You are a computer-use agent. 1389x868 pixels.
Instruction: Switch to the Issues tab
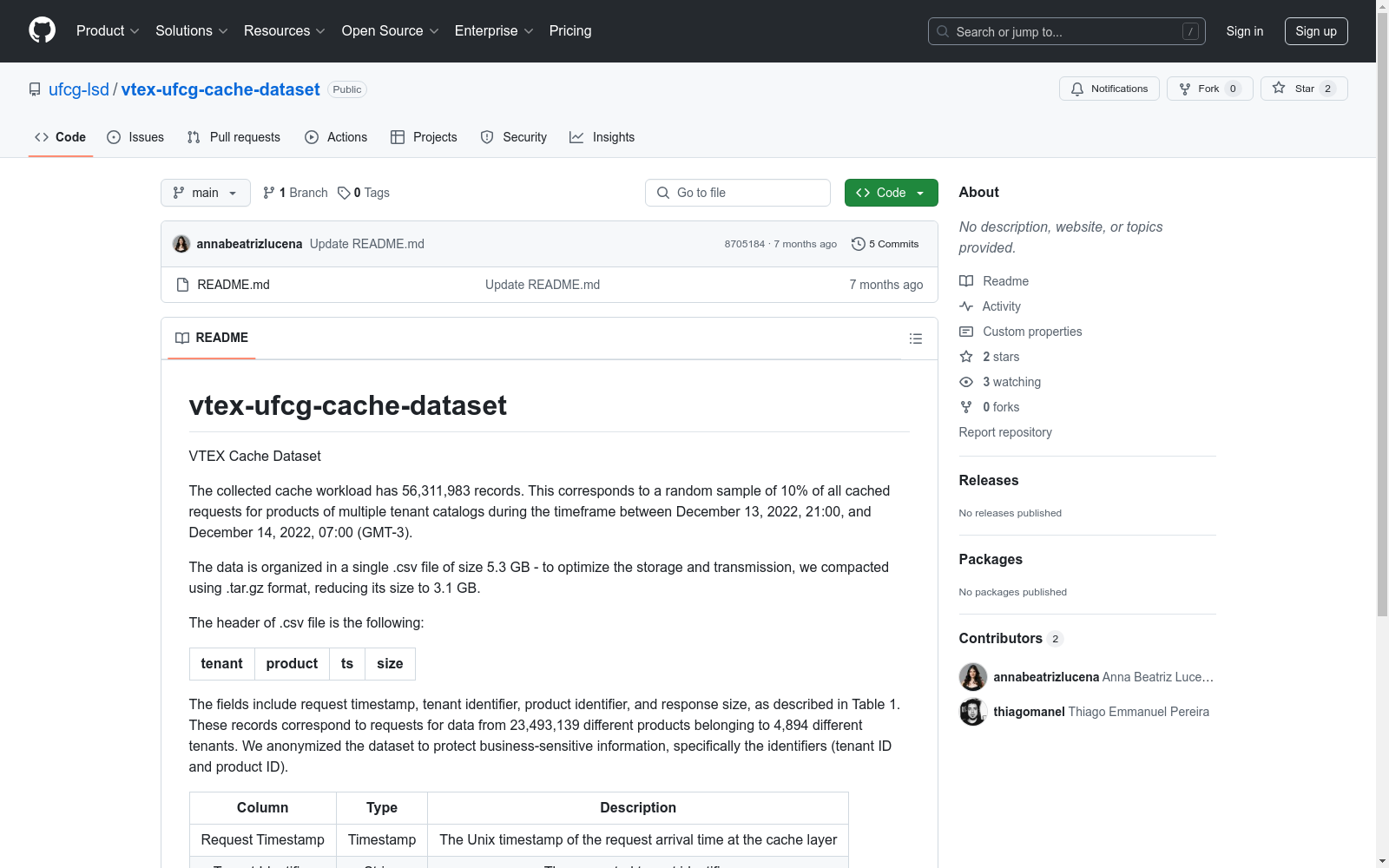[135, 137]
